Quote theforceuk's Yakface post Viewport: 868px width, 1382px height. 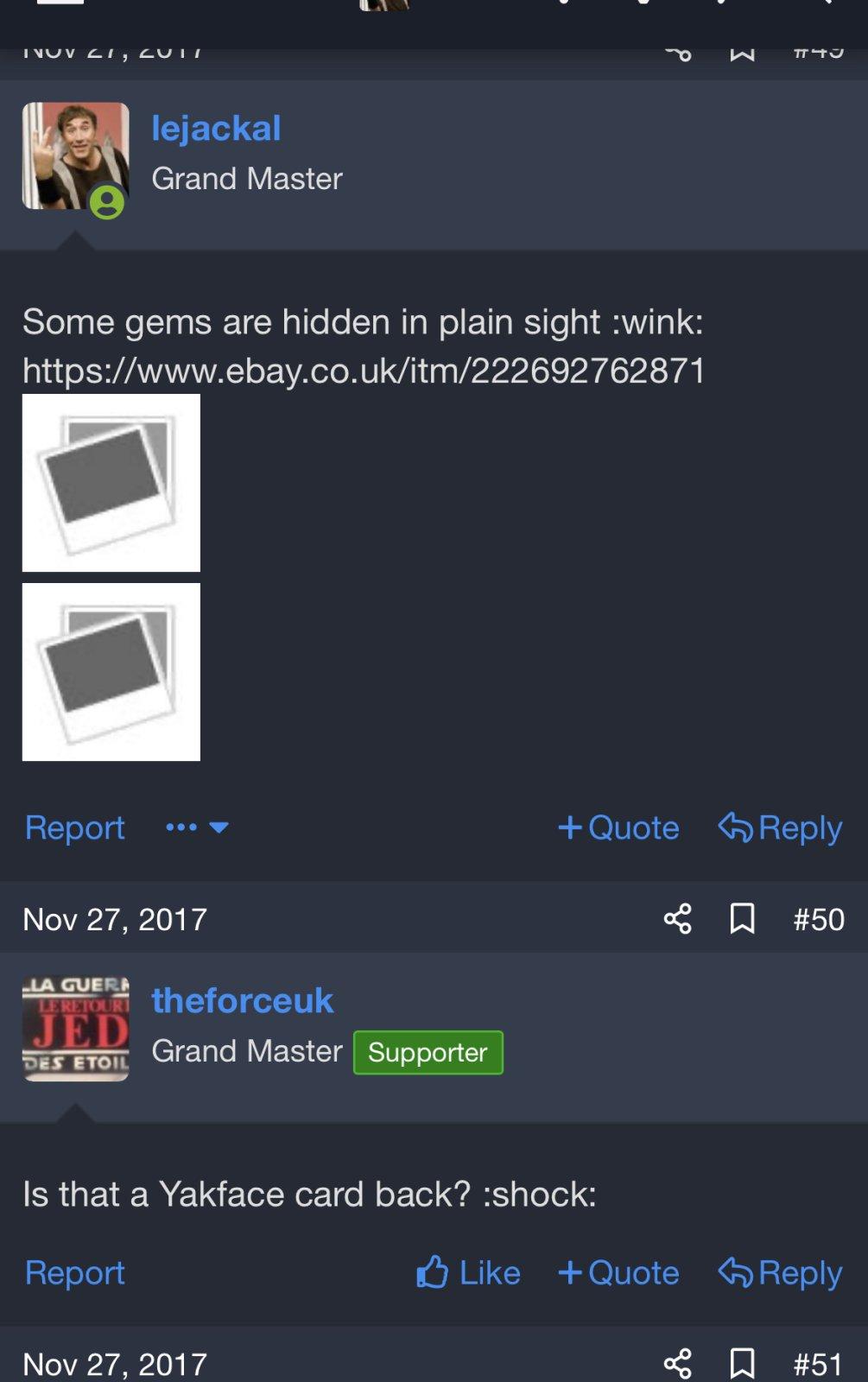coord(618,1272)
